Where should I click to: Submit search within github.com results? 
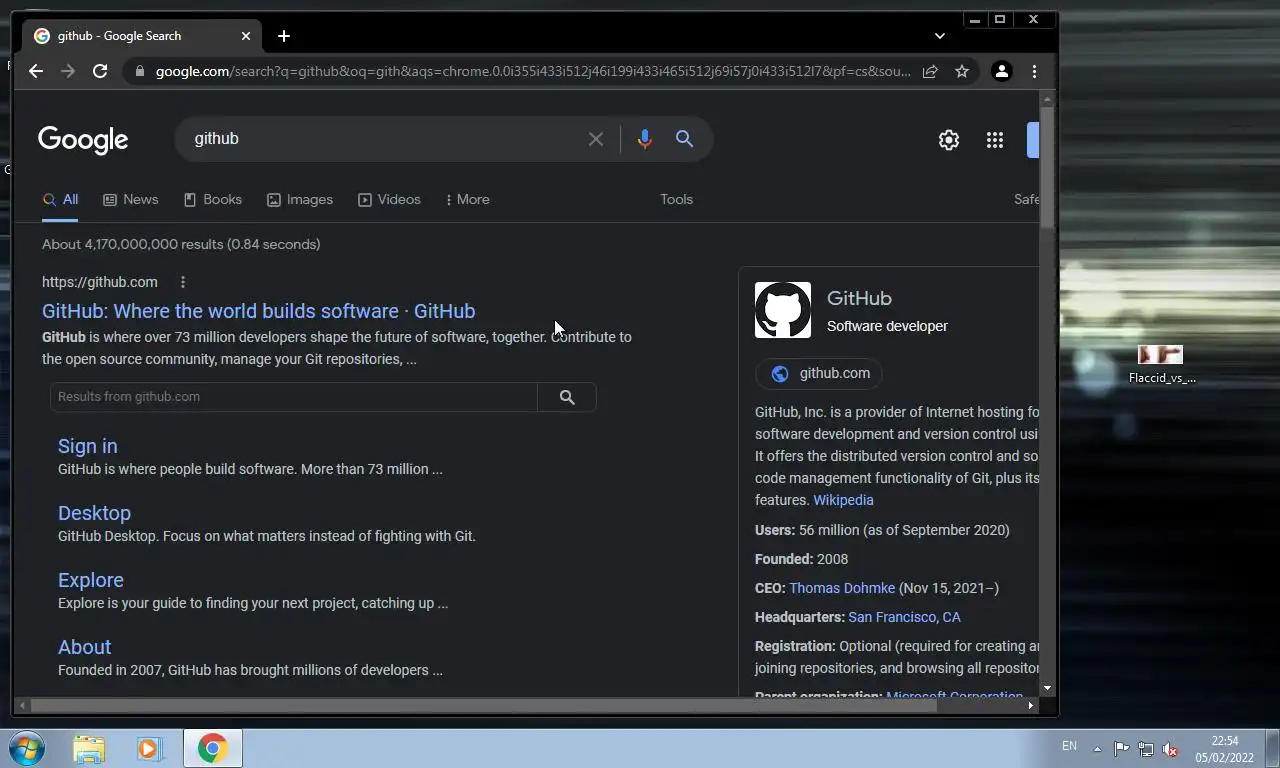[567, 397]
